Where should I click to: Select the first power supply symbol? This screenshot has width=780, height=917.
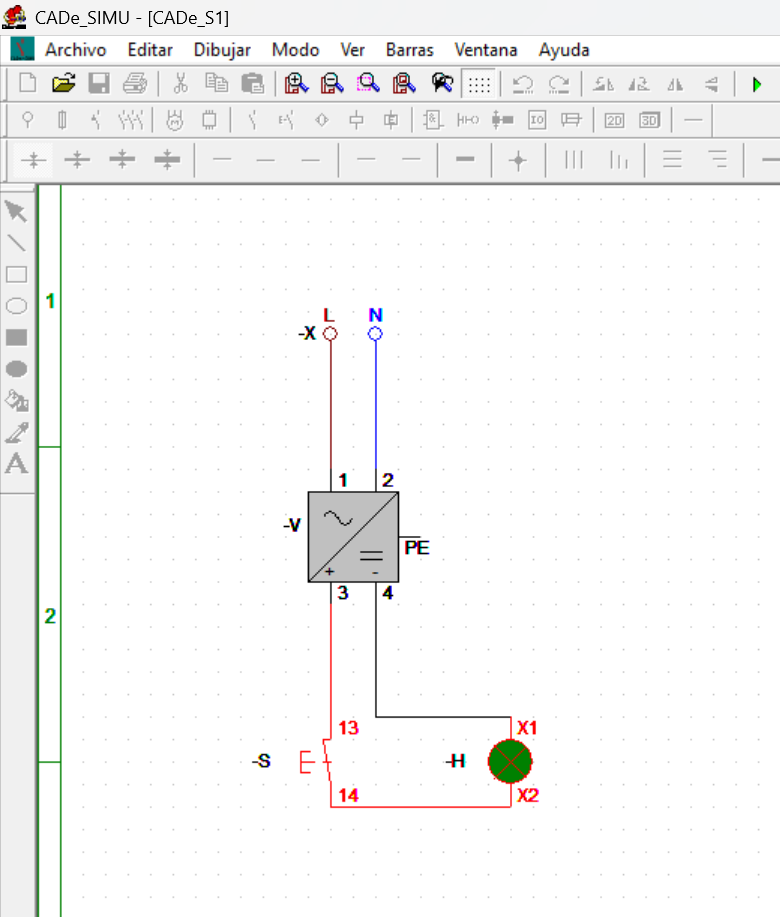tap(33, 160)
